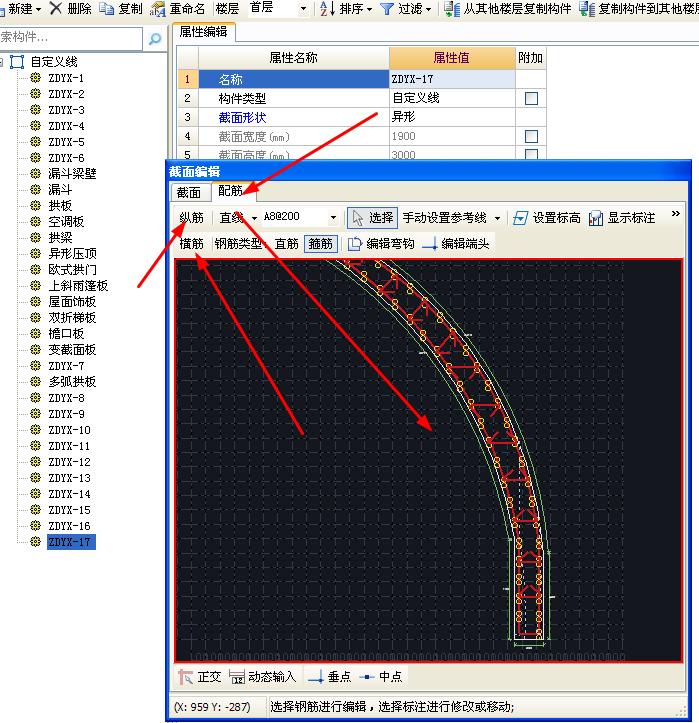Screen dimensions: 699x723
Task: Click copy components from other floors icon
Action: point(452,9)
